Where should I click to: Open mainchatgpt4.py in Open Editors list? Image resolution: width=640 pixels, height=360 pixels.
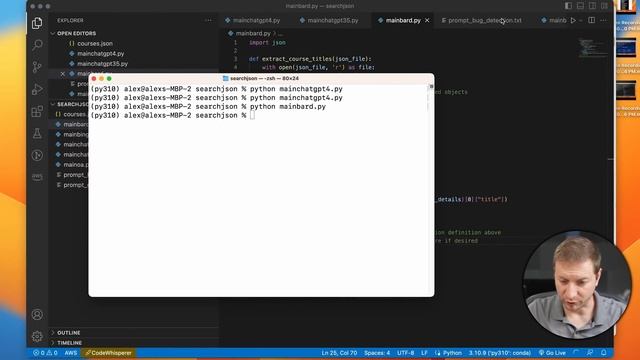click(100, 53)
